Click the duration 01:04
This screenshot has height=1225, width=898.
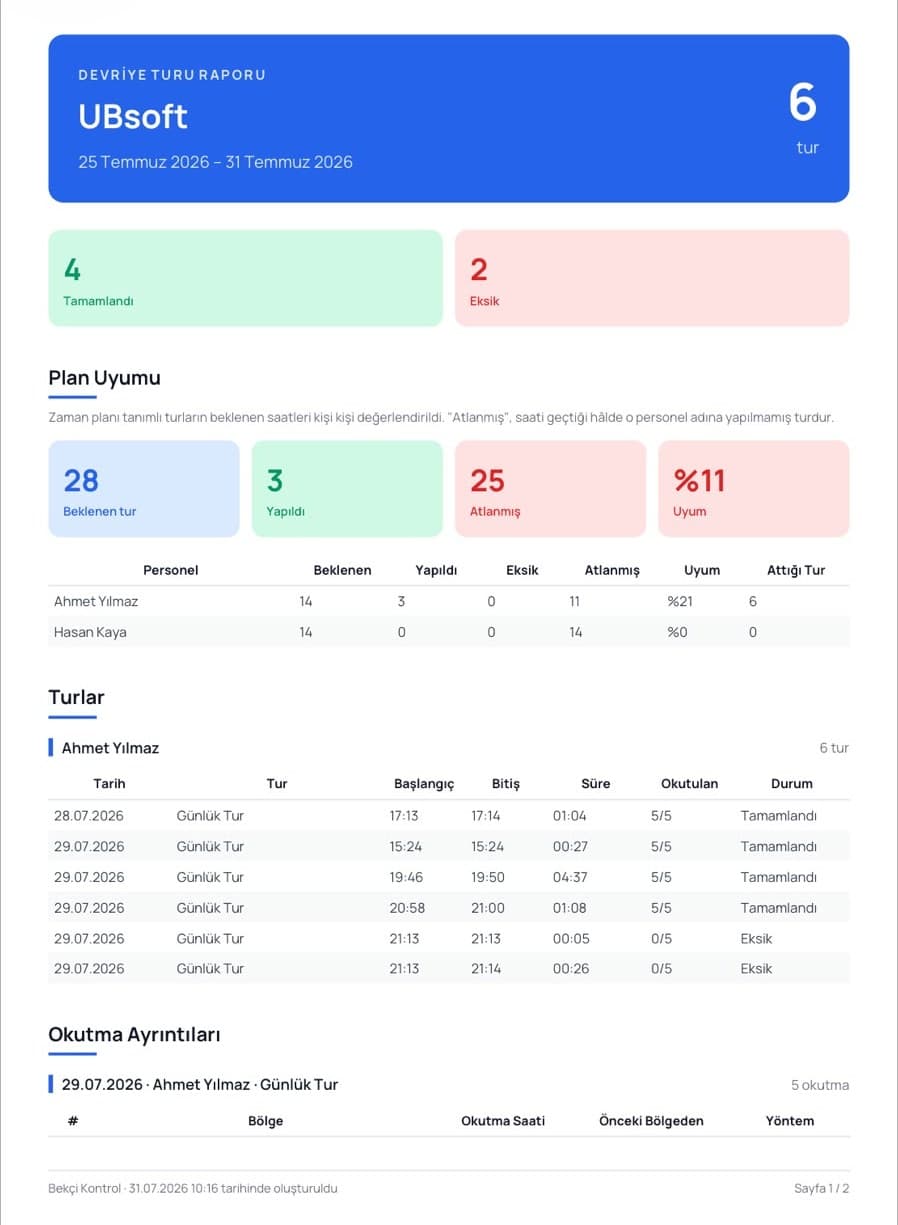(570, 816)
